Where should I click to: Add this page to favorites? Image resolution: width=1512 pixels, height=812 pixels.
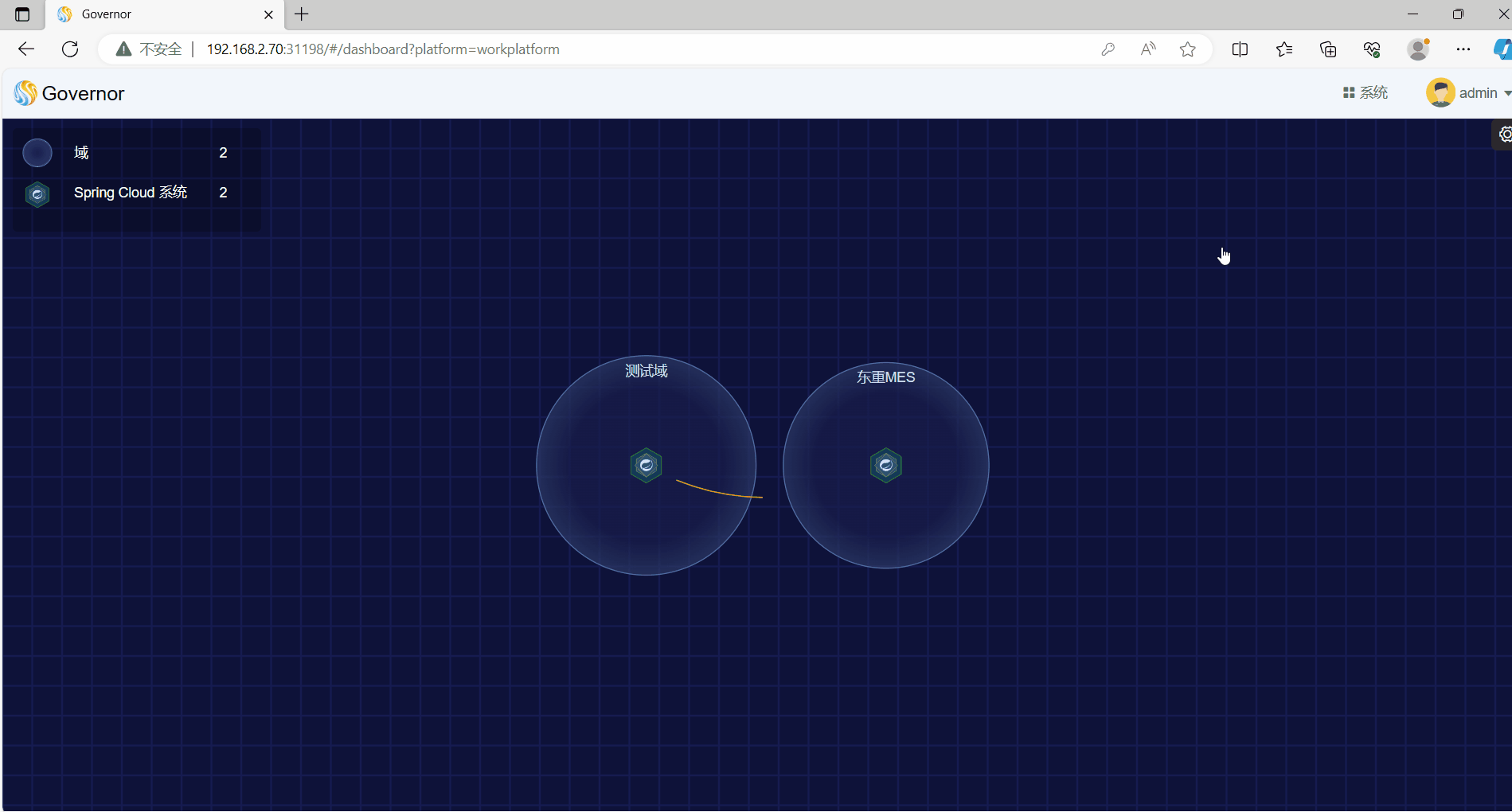1187,49
